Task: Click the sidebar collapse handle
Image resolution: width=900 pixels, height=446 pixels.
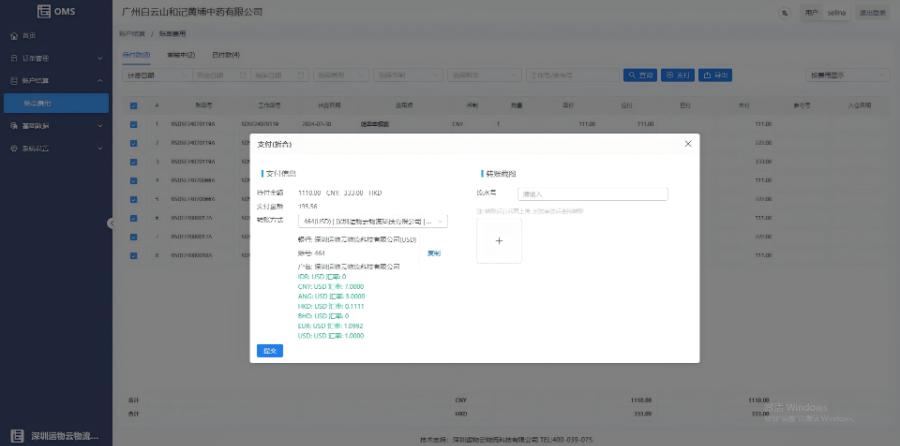Action: 110,223
